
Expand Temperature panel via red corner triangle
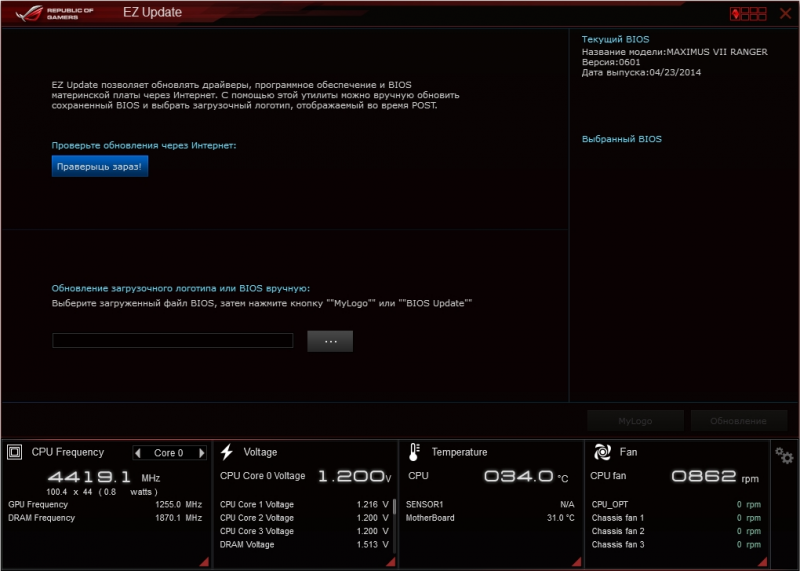point(577,562)
